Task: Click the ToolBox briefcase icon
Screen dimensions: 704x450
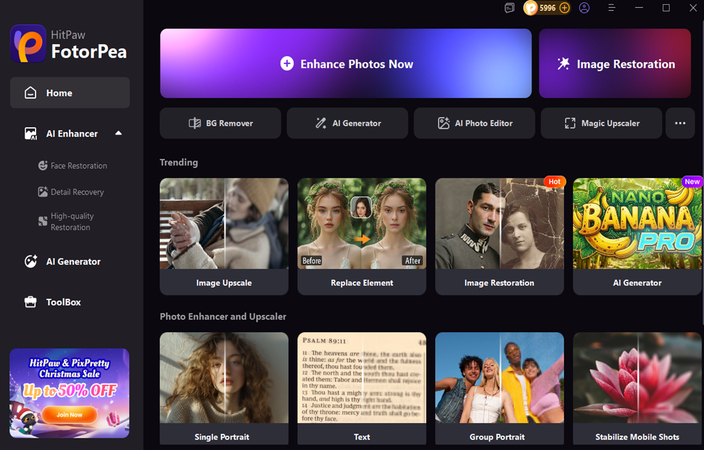Action: [31, 302]
